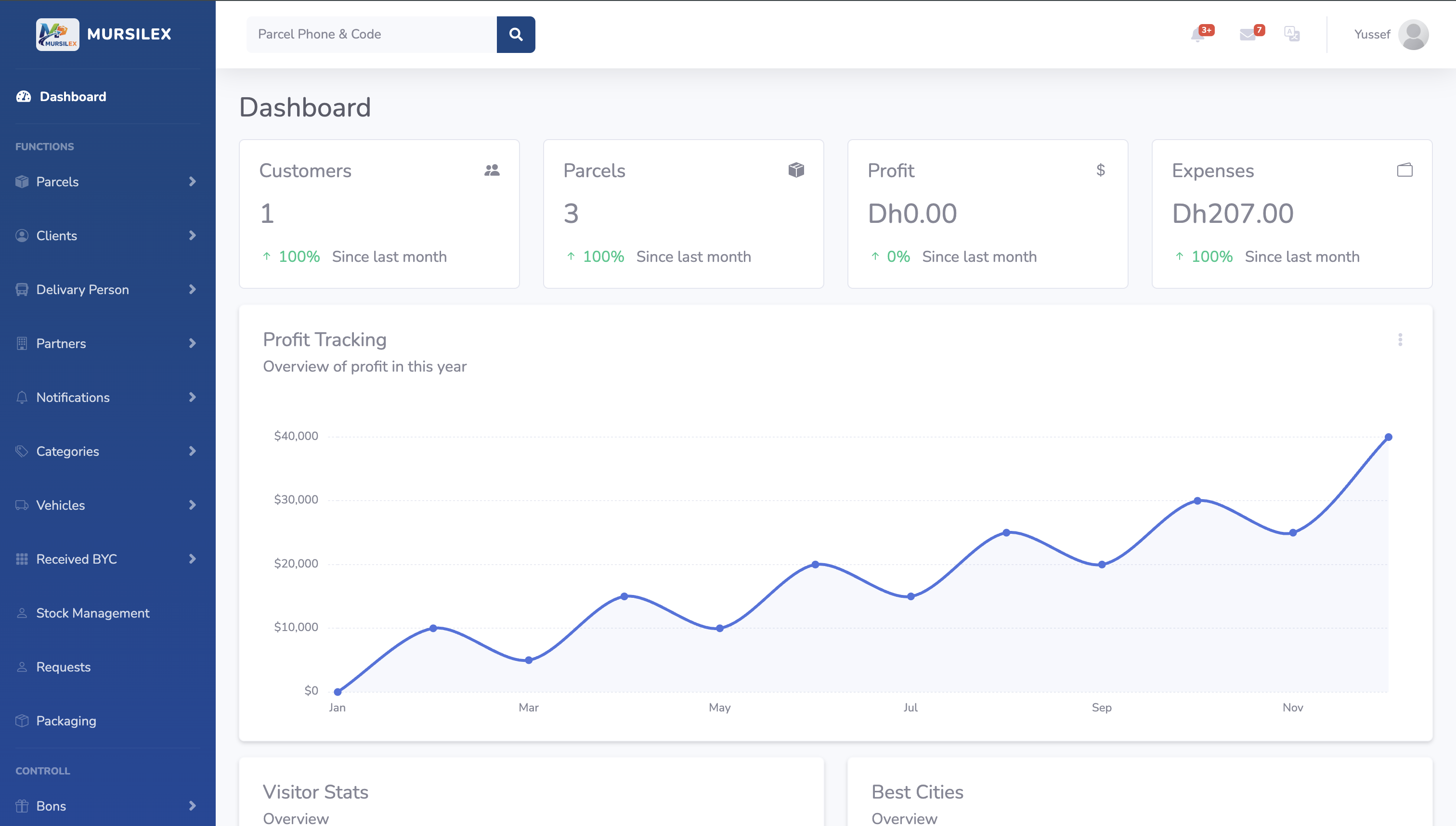Screen dimensions: 1456x826
Task: Expand the Delivary Person chevron
Action: coord(193,289)
